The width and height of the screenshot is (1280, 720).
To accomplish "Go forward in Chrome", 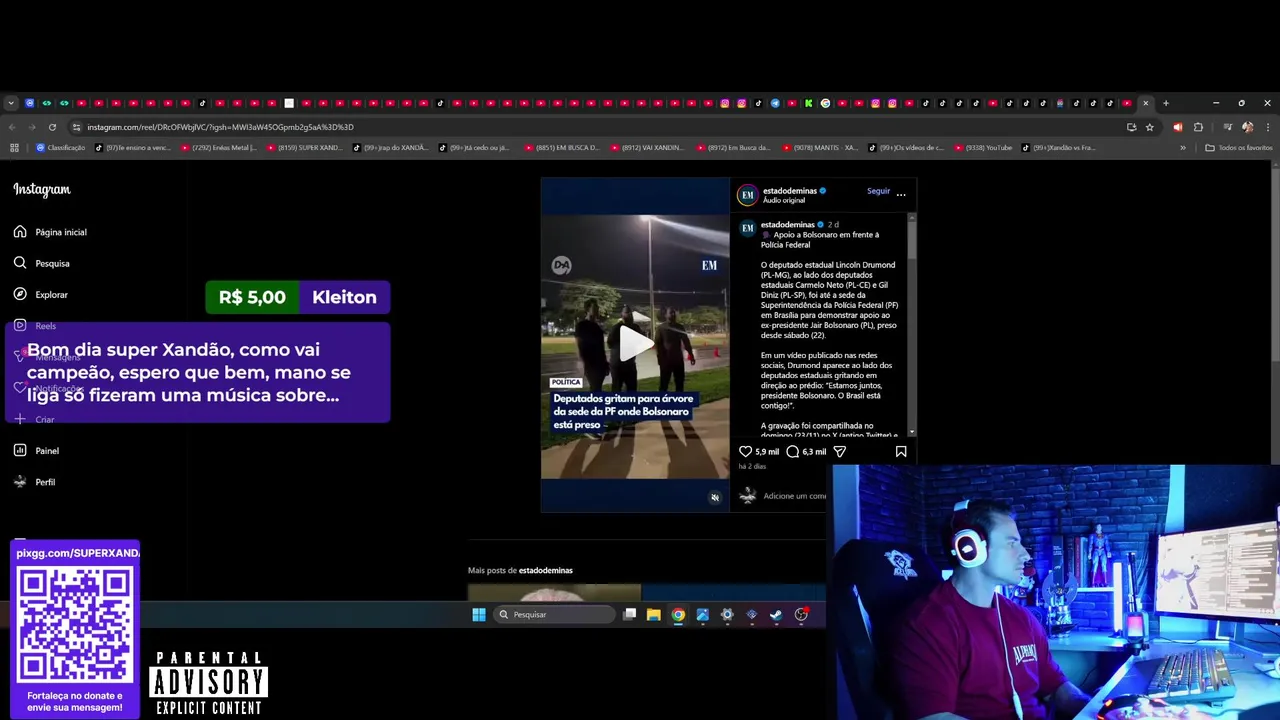I will coord(32,127).
